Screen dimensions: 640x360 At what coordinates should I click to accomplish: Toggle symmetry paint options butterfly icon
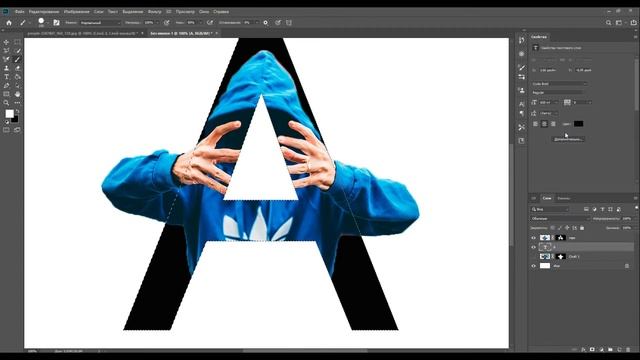click(x=289, y=23)
